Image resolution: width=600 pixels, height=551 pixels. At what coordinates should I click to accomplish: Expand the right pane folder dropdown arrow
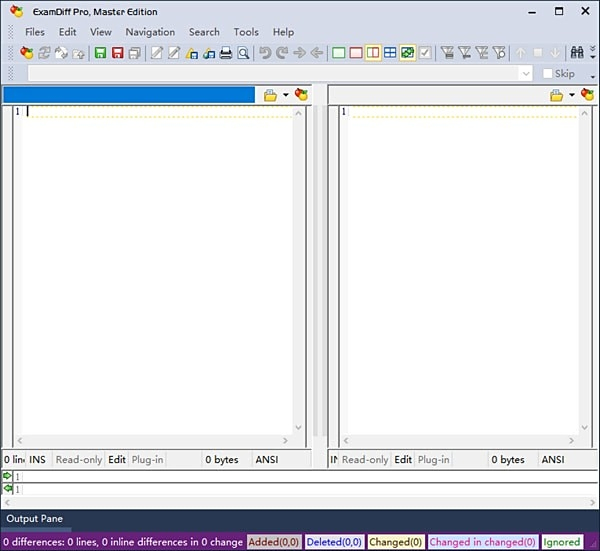(572, 95)
